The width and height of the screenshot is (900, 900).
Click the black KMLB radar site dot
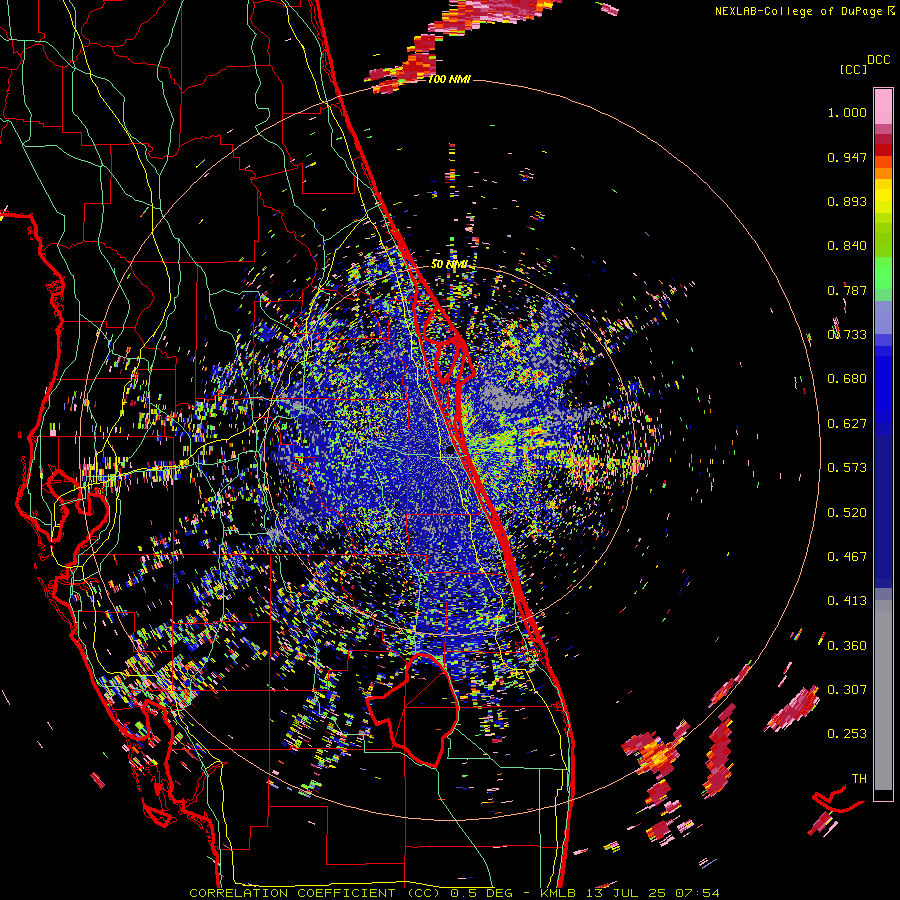pyautogui.click(x=450, y=451)
